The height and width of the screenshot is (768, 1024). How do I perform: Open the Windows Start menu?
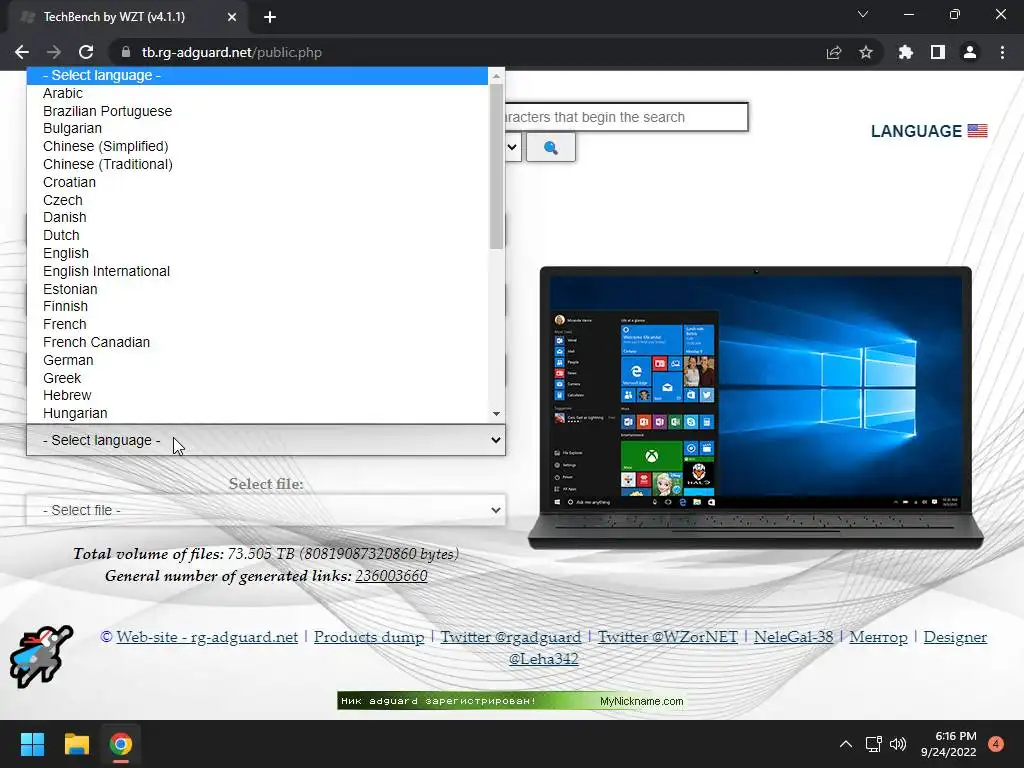[32, 744]
